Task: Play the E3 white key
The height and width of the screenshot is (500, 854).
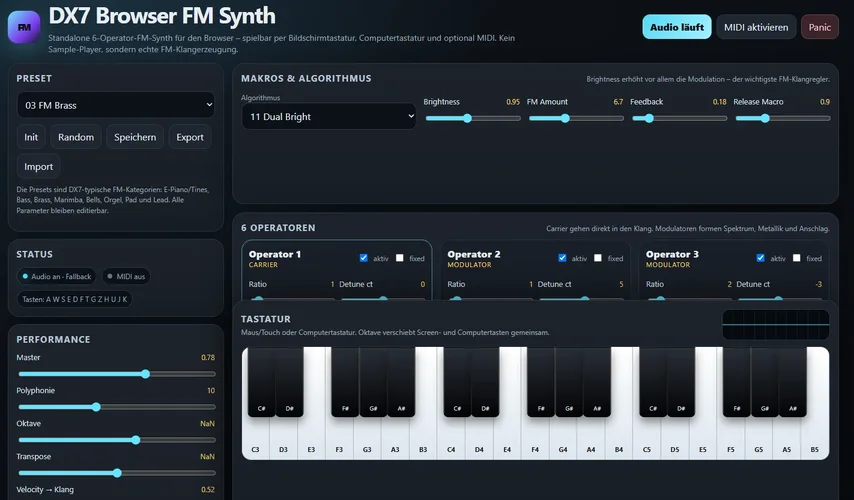Action: coord(312,438)
